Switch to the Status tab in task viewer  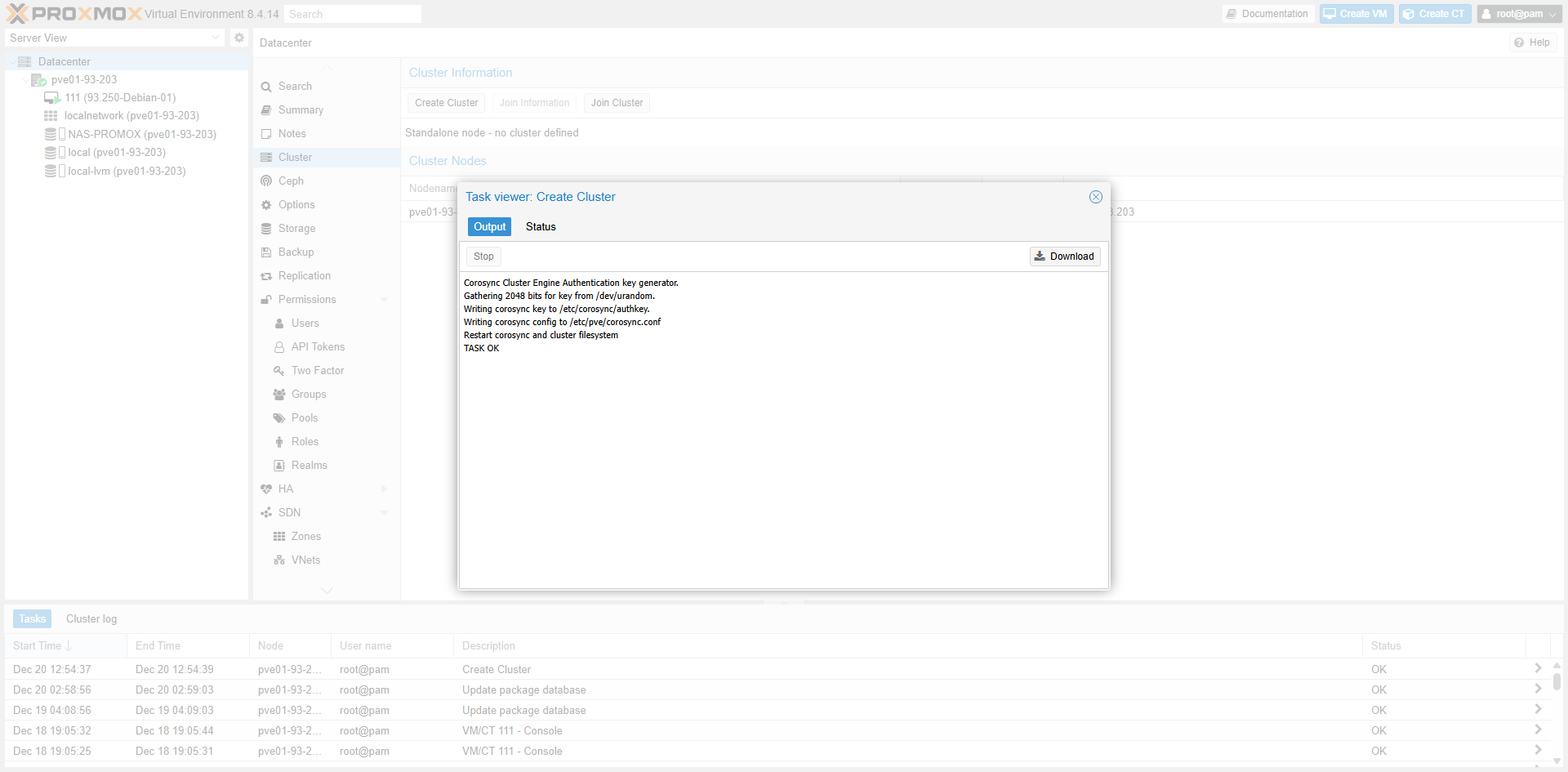[x=541, y=227]
